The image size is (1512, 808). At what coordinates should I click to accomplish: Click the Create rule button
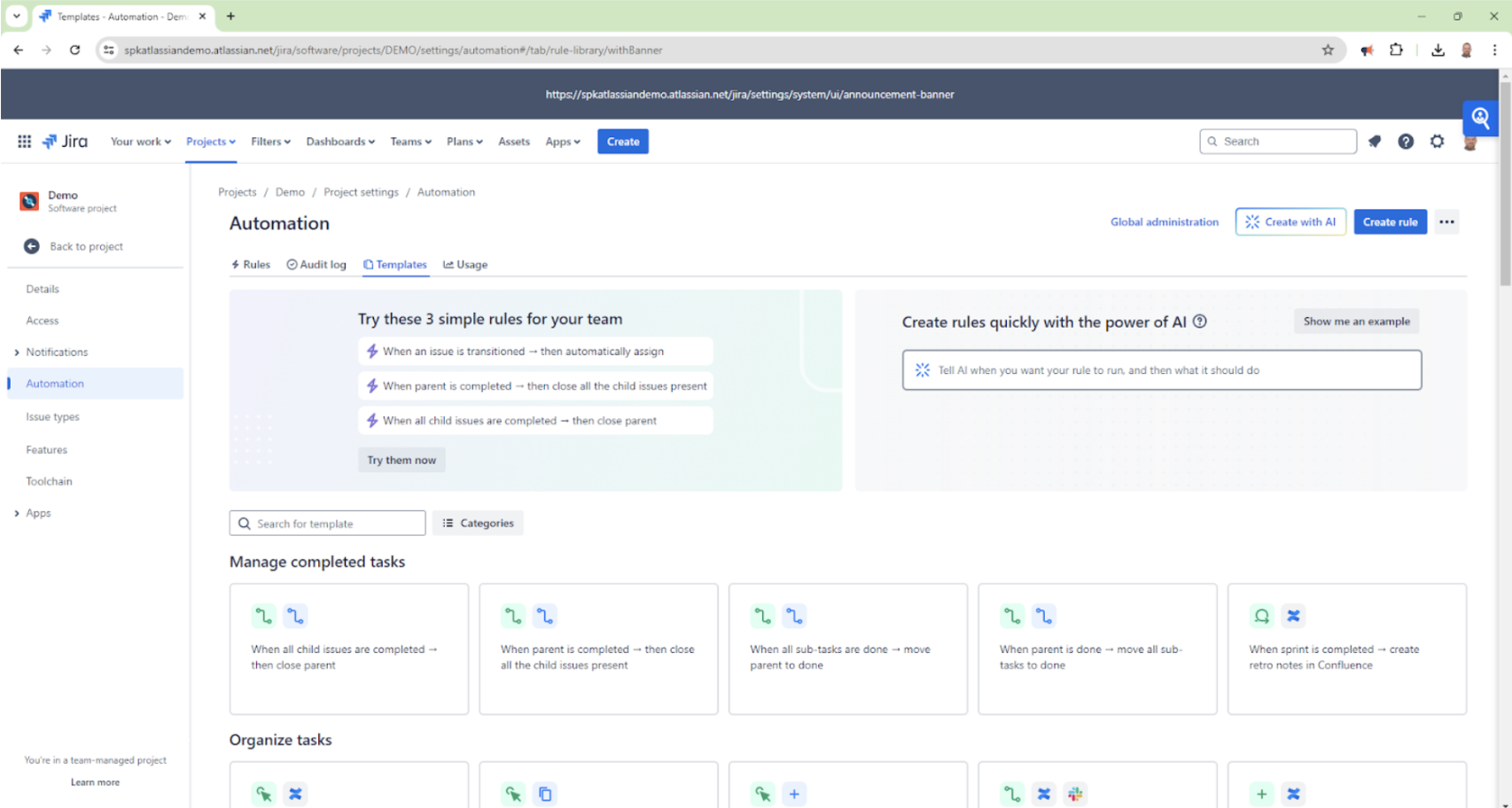(x=1390, y=222)
